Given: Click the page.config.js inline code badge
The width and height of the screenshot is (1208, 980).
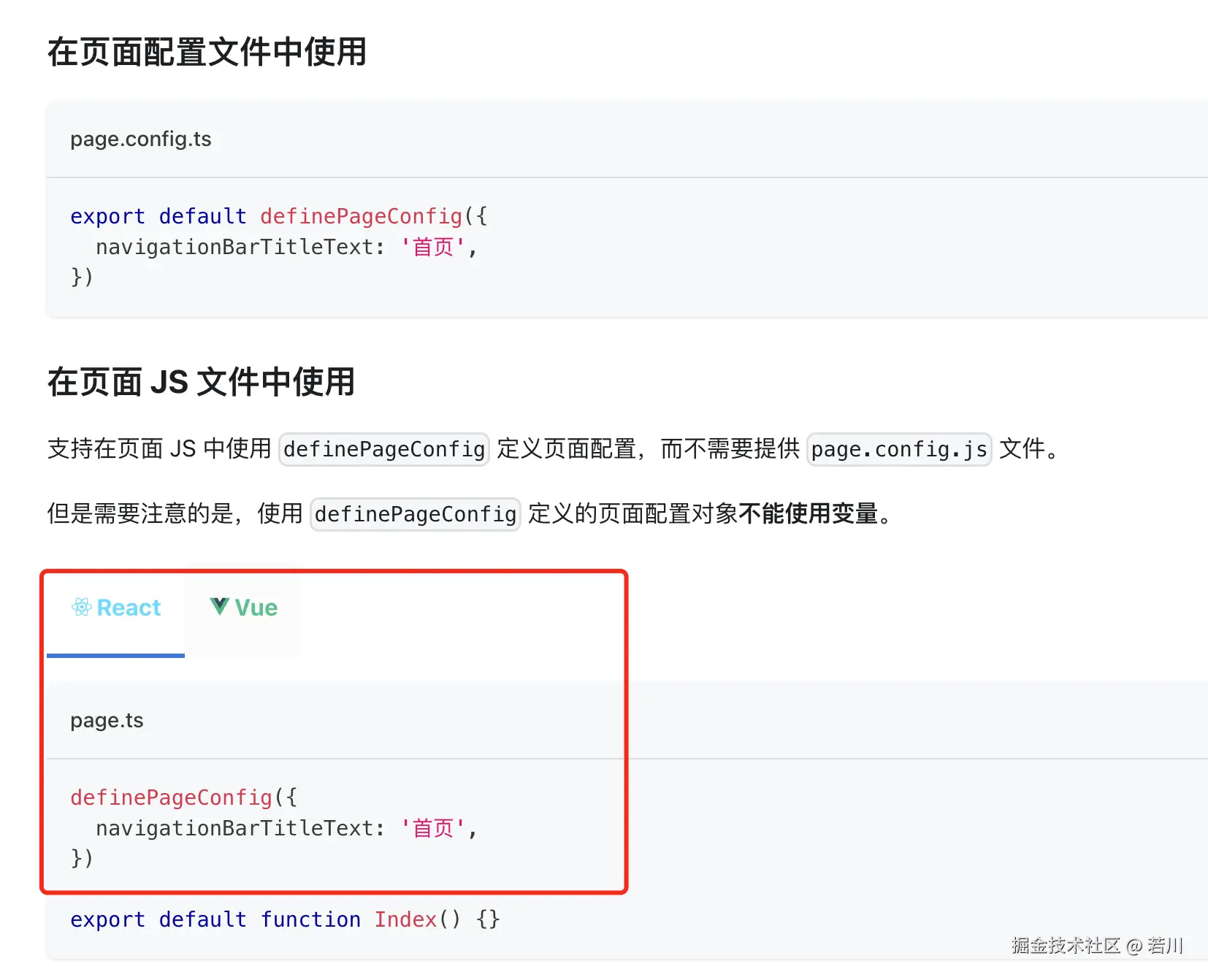Looking at the screenshot, I should (x=898, y=450).
